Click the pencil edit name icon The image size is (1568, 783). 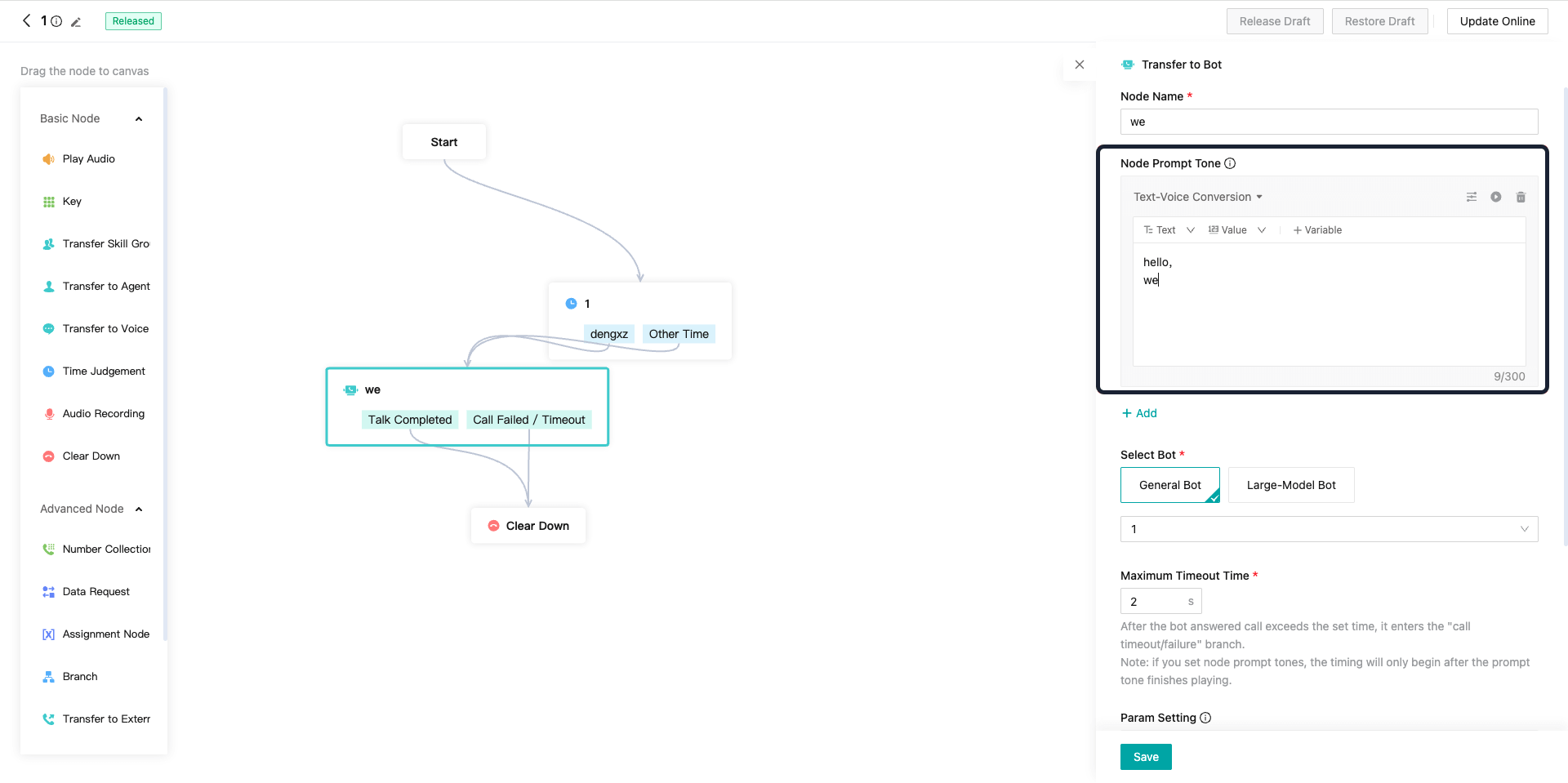click(x=76, y=22)
